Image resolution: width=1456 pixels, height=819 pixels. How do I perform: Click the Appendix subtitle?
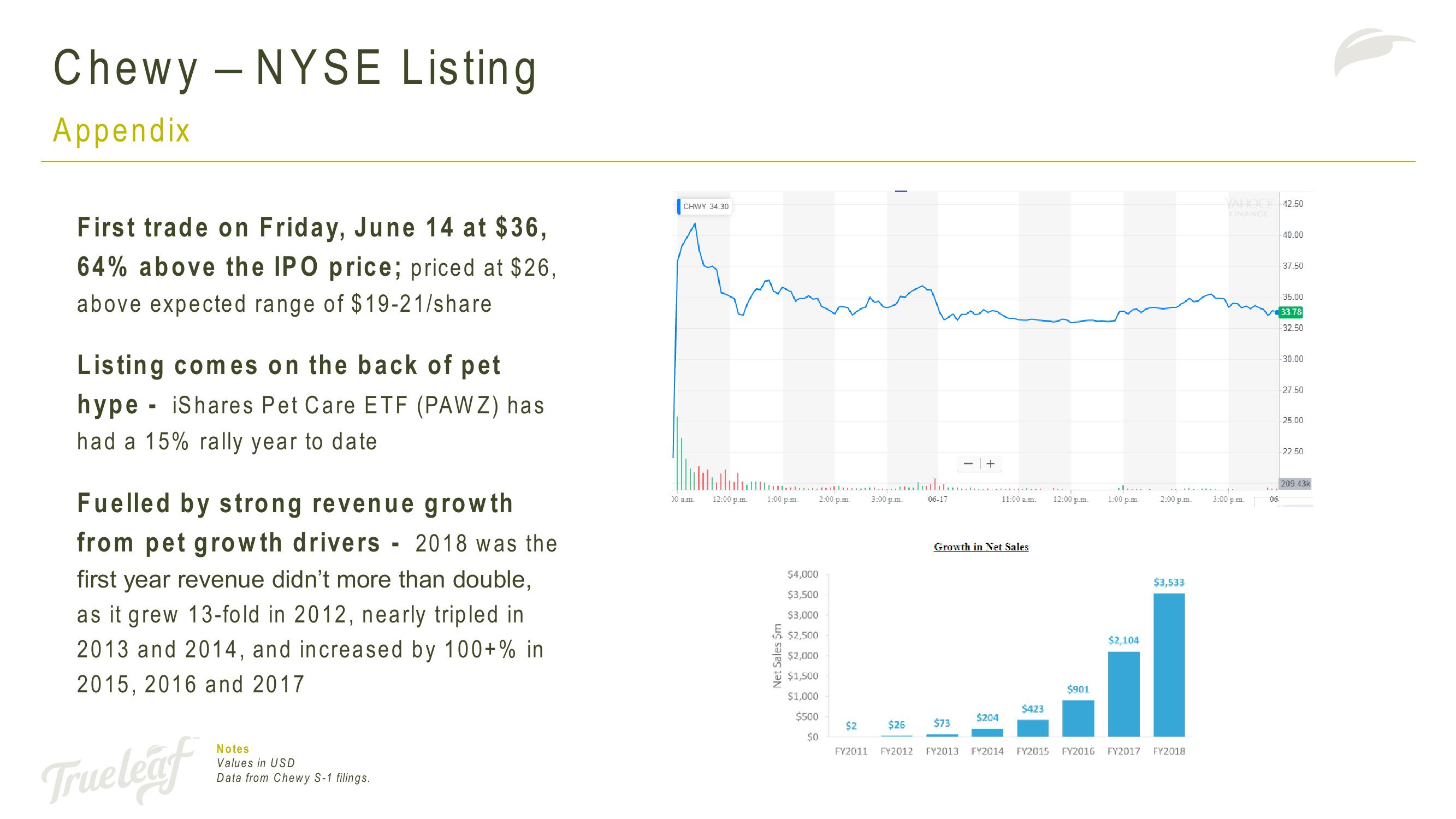122,130
